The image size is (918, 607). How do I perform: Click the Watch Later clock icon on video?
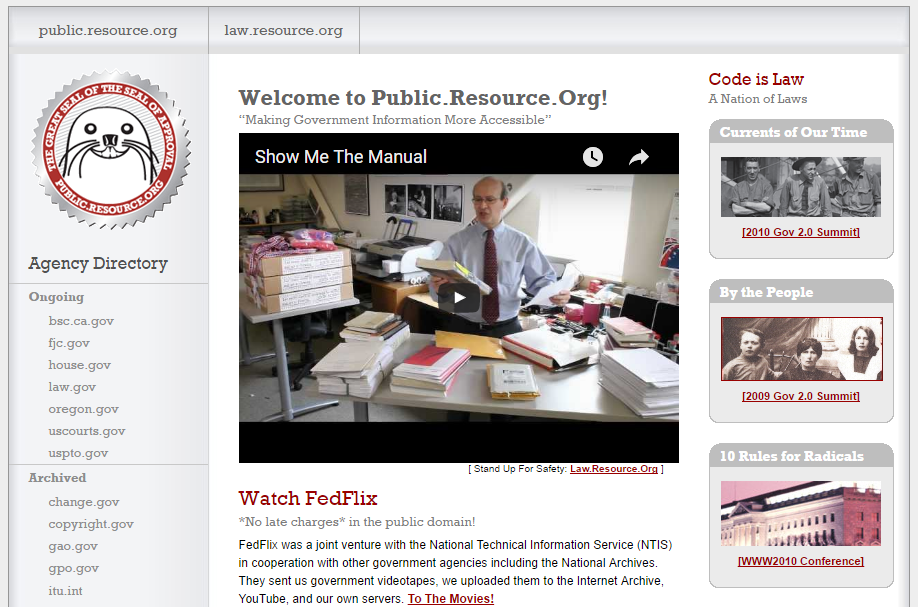pos(592,157)
